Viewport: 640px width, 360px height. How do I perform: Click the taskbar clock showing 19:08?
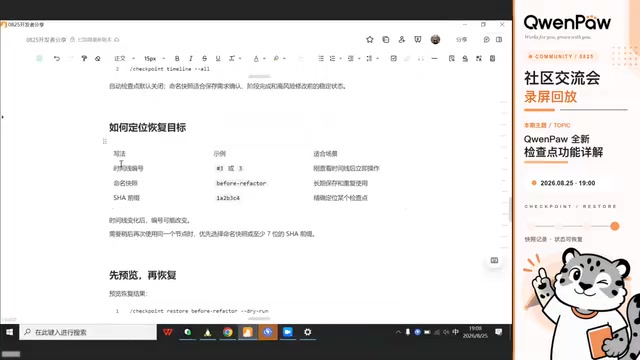(x=475, y=332)
